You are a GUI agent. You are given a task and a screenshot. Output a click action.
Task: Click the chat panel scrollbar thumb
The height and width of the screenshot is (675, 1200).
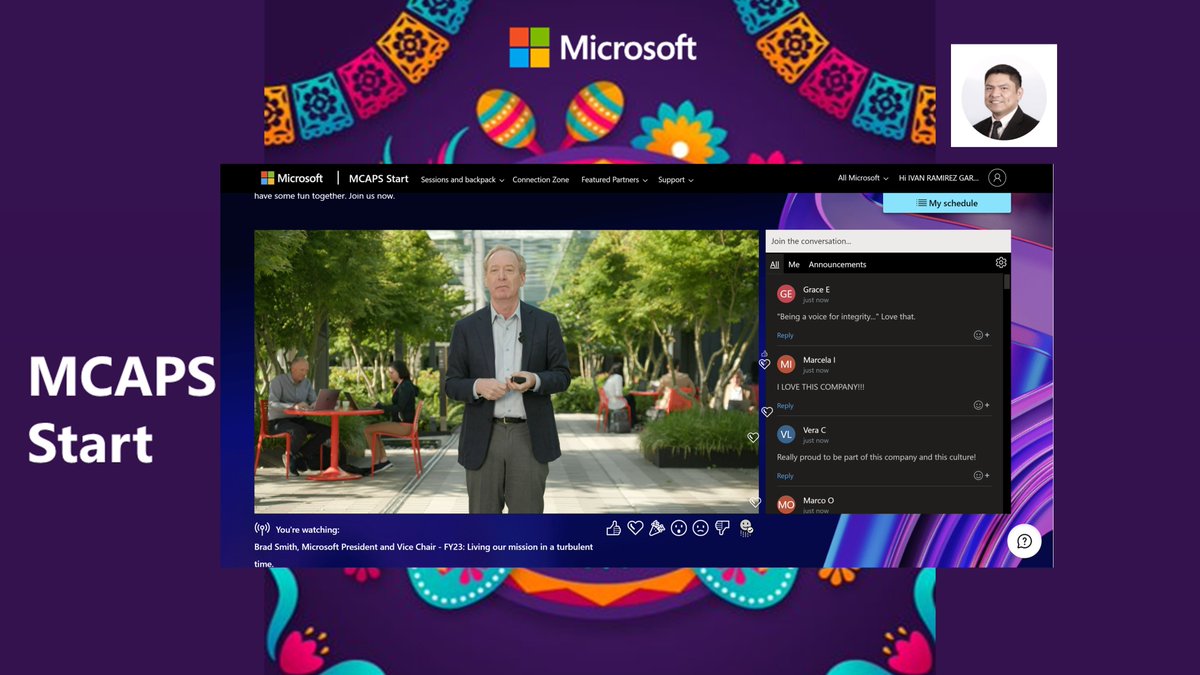click(x=1007, y=281)
